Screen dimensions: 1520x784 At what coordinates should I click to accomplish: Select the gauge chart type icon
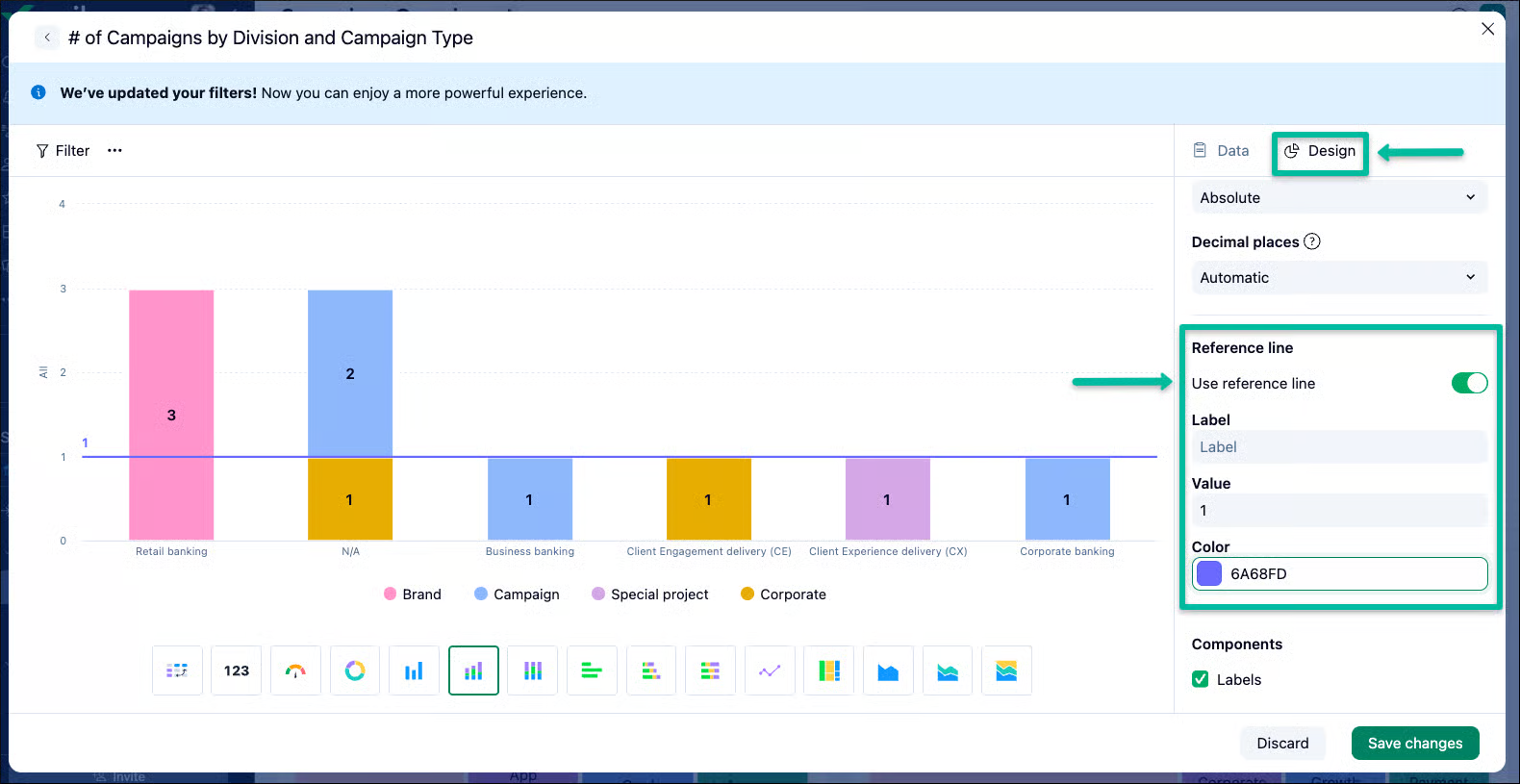295,670
